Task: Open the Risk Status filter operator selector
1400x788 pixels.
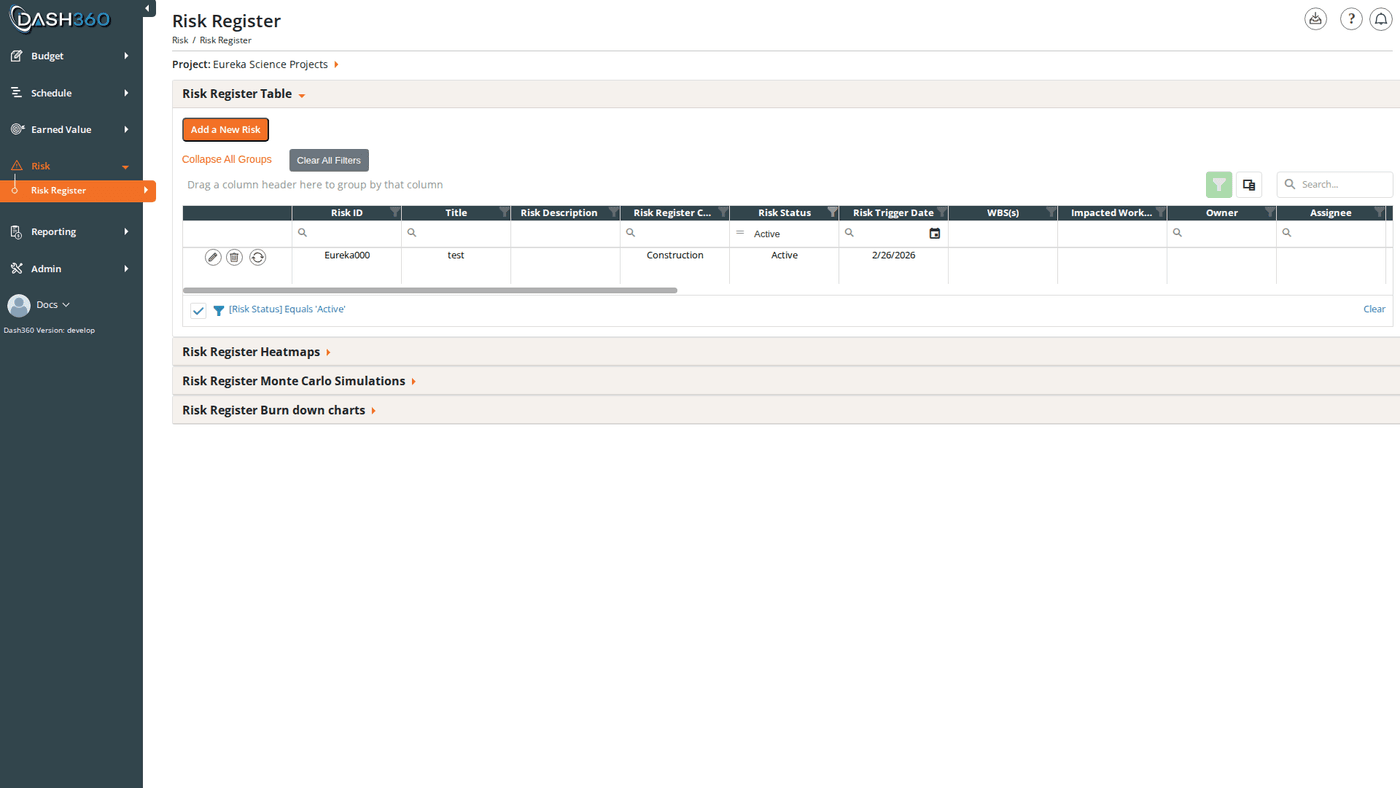Action: [740, 233]
